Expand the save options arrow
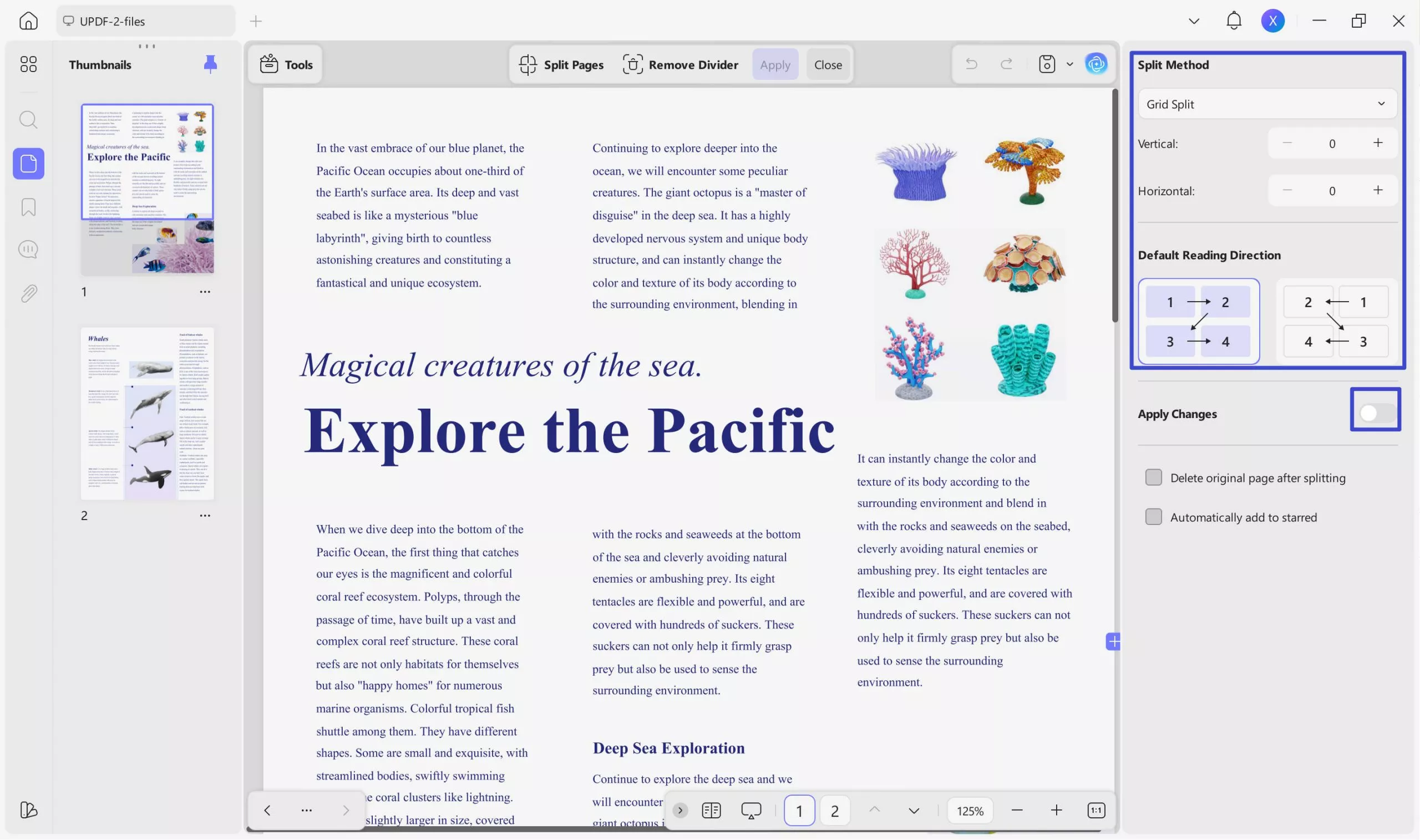This screenshot has height=840, width=1420. click(1069, 64)
